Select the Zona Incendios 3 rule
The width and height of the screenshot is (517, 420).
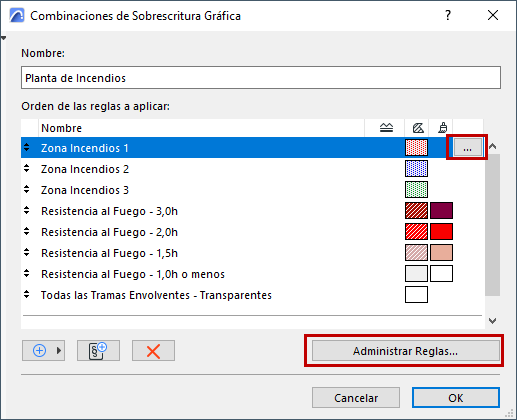[x=252, y=190]
